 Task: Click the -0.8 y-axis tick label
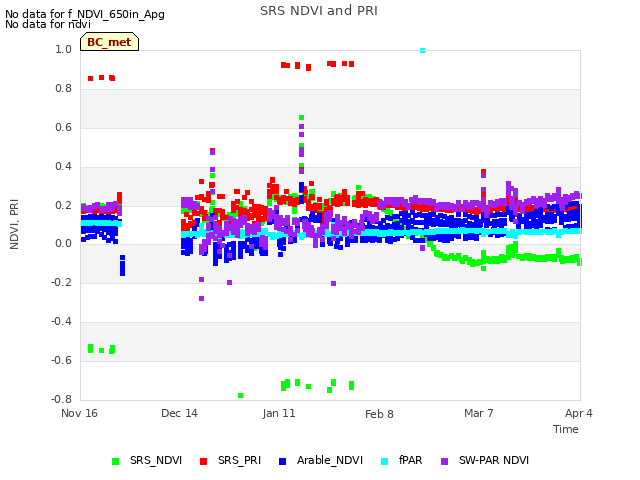point(61,399)
